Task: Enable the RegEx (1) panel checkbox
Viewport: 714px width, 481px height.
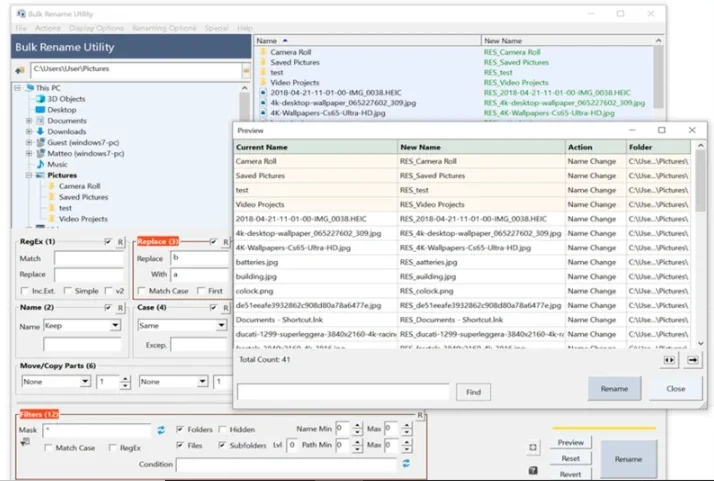Action: pyautogui.click(x=108, y=242)
